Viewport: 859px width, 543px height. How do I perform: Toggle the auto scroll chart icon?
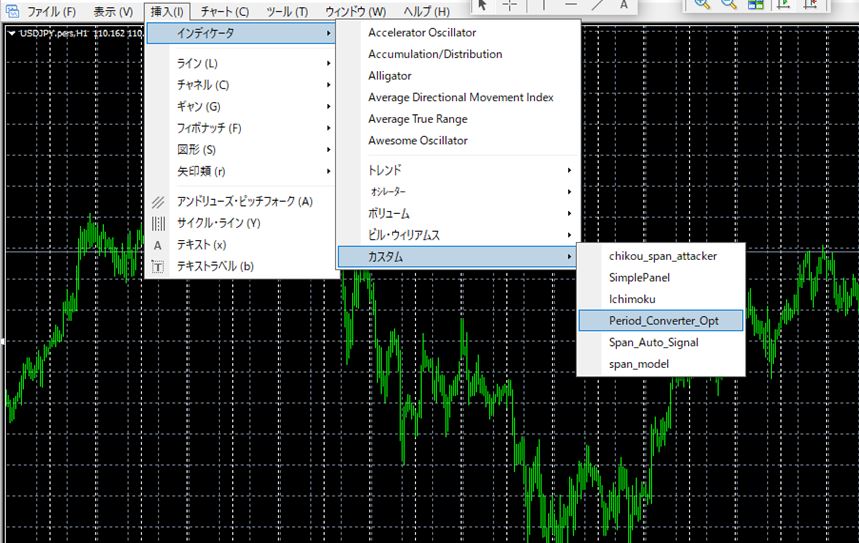tap(783, 4)
